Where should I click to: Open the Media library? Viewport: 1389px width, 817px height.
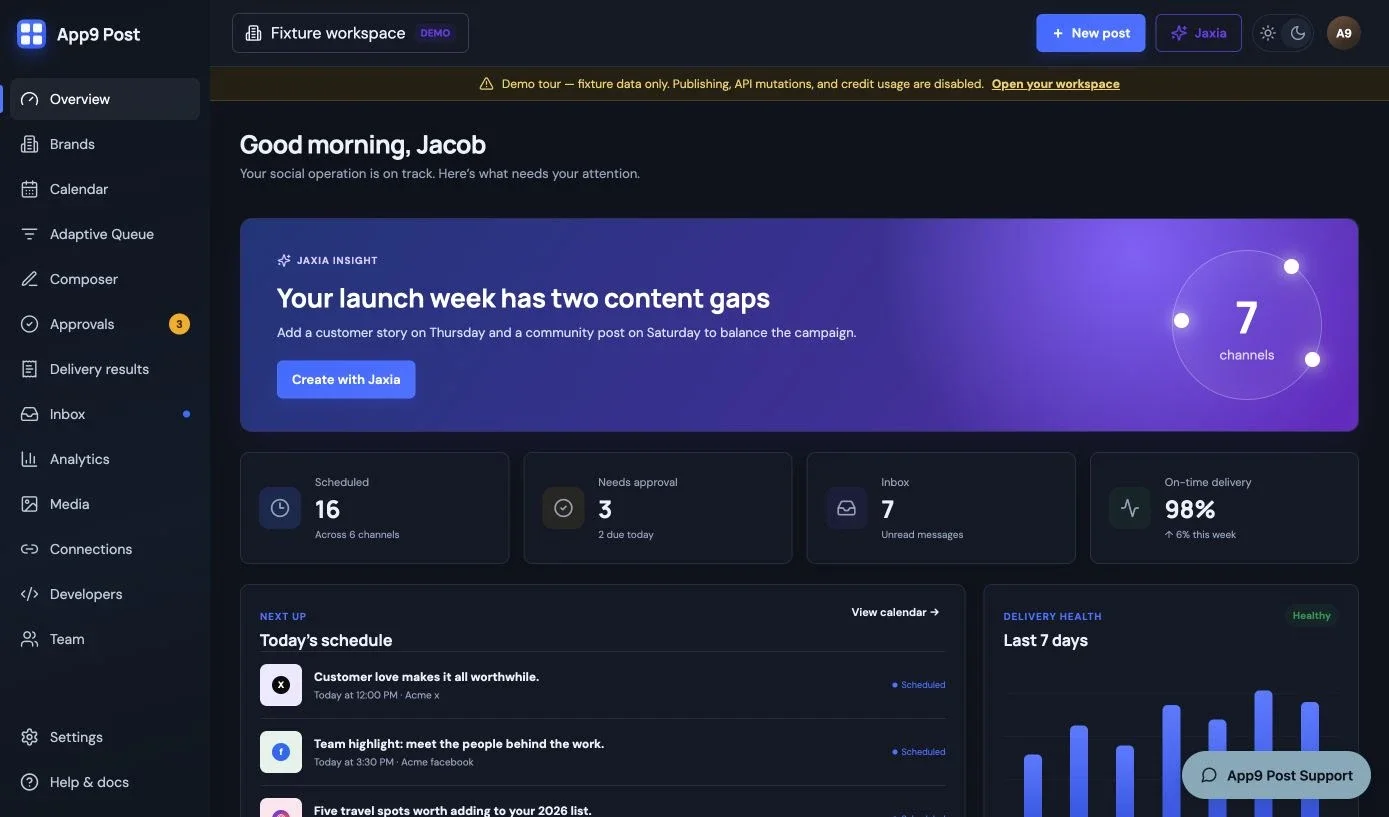(105, 504)
